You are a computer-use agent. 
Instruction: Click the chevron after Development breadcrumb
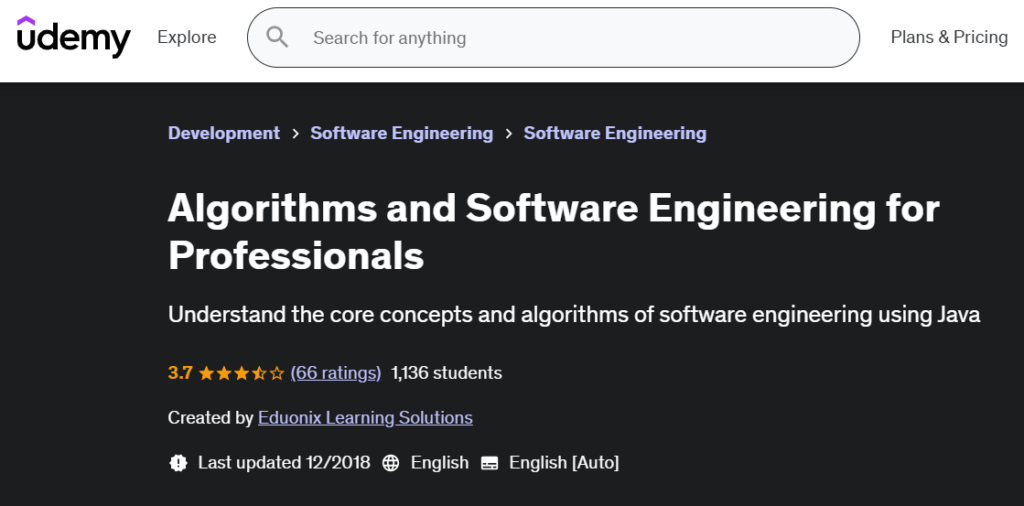(x=295, y=134)
